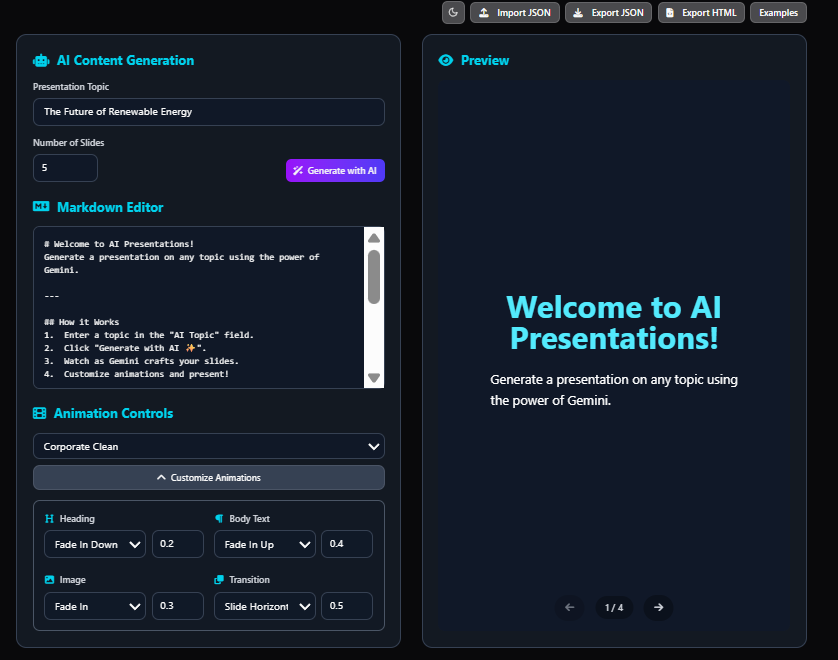Screen dimensions: 838x660
Task: Toggle theme with the moon icon
Action: coord(453,13)
